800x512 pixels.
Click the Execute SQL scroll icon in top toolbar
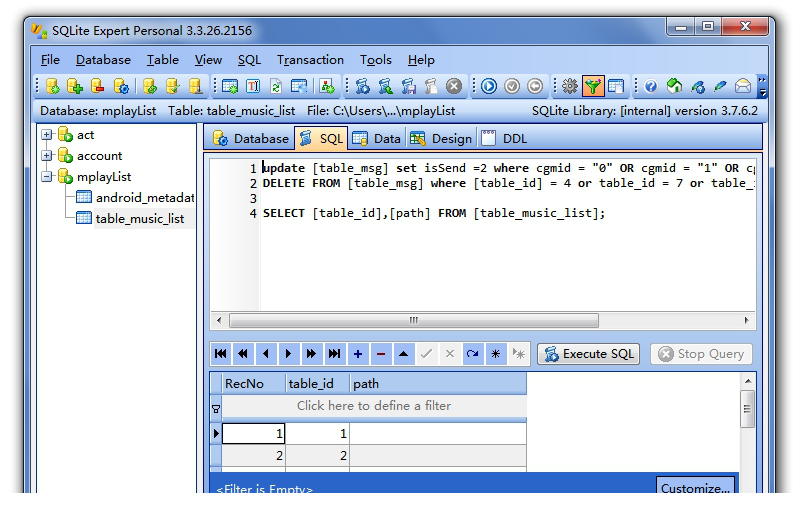[363, 86]
